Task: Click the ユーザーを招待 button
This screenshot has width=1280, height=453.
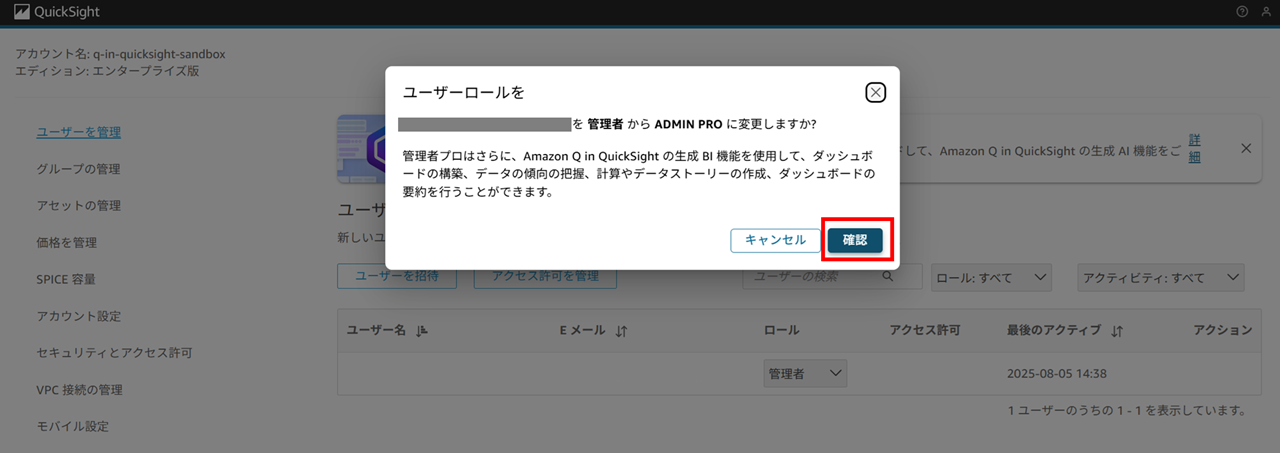Action: 397,277
